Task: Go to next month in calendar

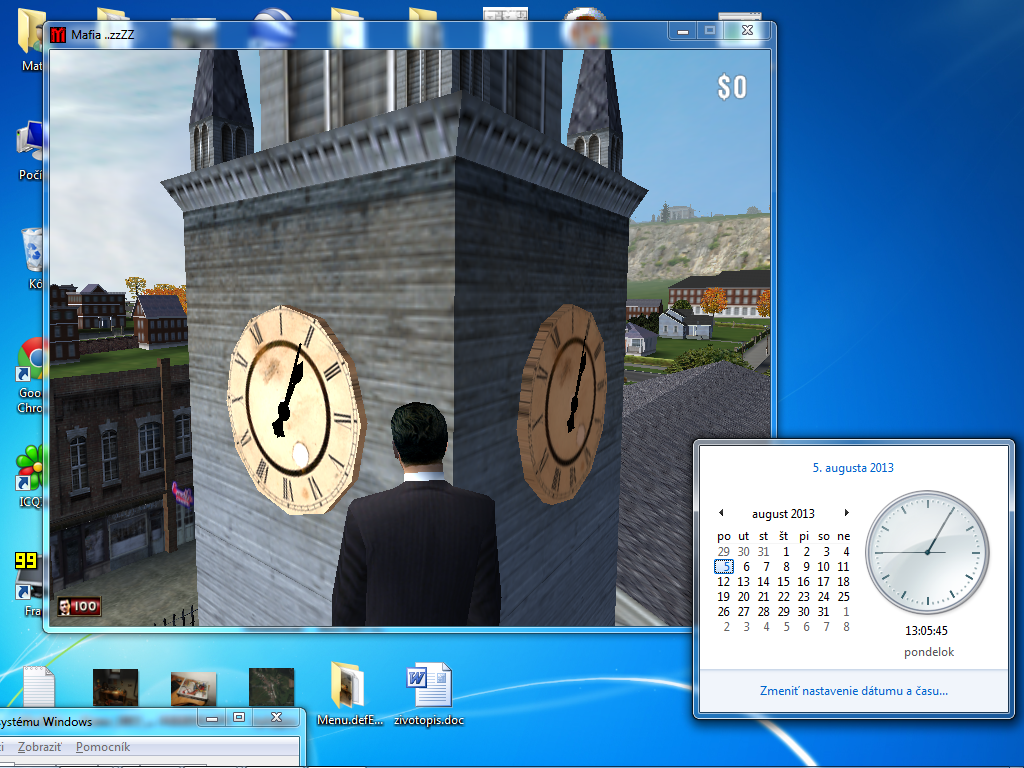Action: (x=846, y=513)
